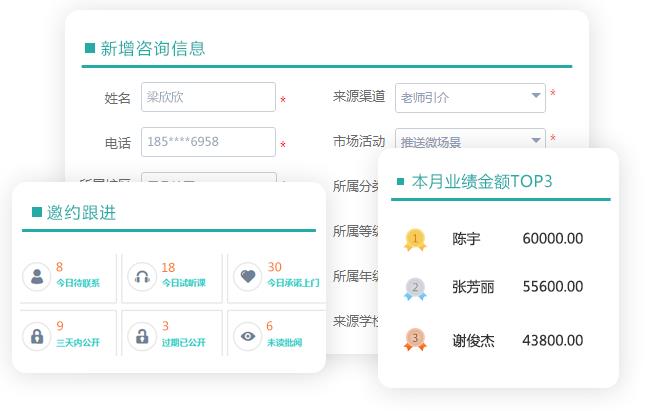Click the gold medal icon beside 陈宇
Viewport: 651px width, 411px height.
[415, 240]
